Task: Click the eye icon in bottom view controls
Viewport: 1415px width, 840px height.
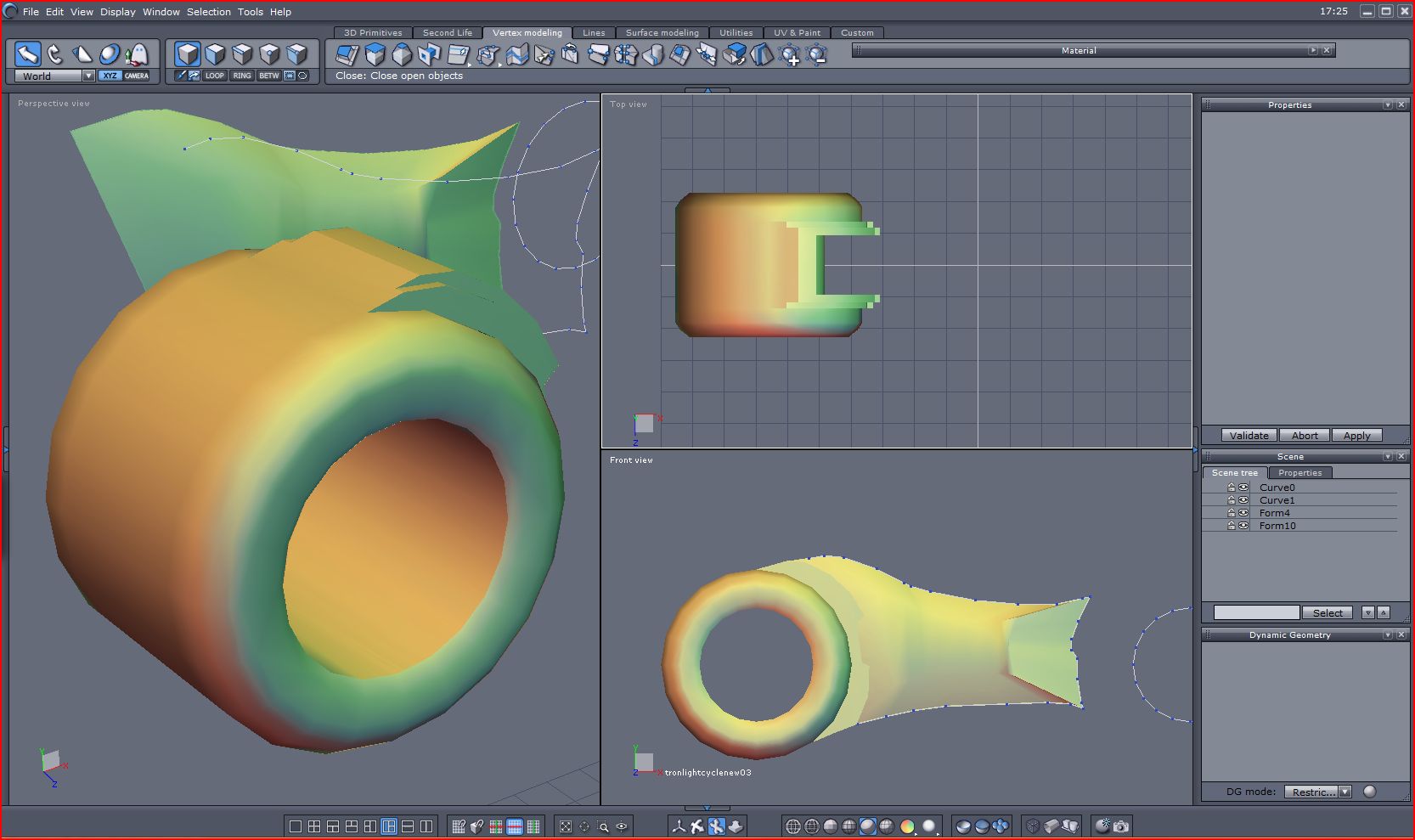Action: click(x=622, y=826)
